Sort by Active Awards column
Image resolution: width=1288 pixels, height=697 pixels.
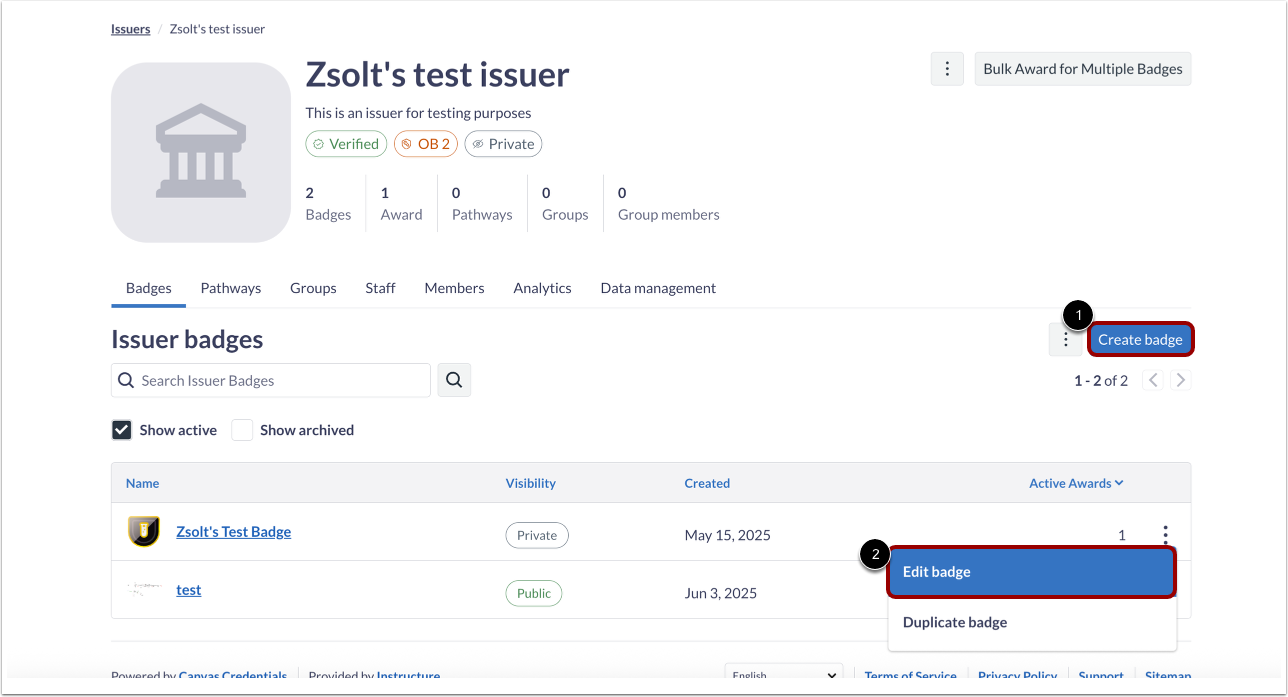point(1076,483)
